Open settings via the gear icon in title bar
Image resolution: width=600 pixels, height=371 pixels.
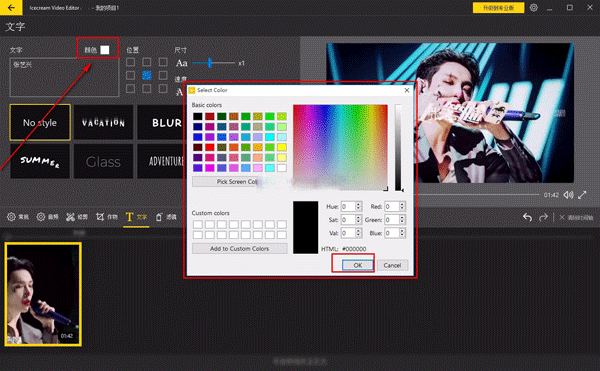(534, 7)
